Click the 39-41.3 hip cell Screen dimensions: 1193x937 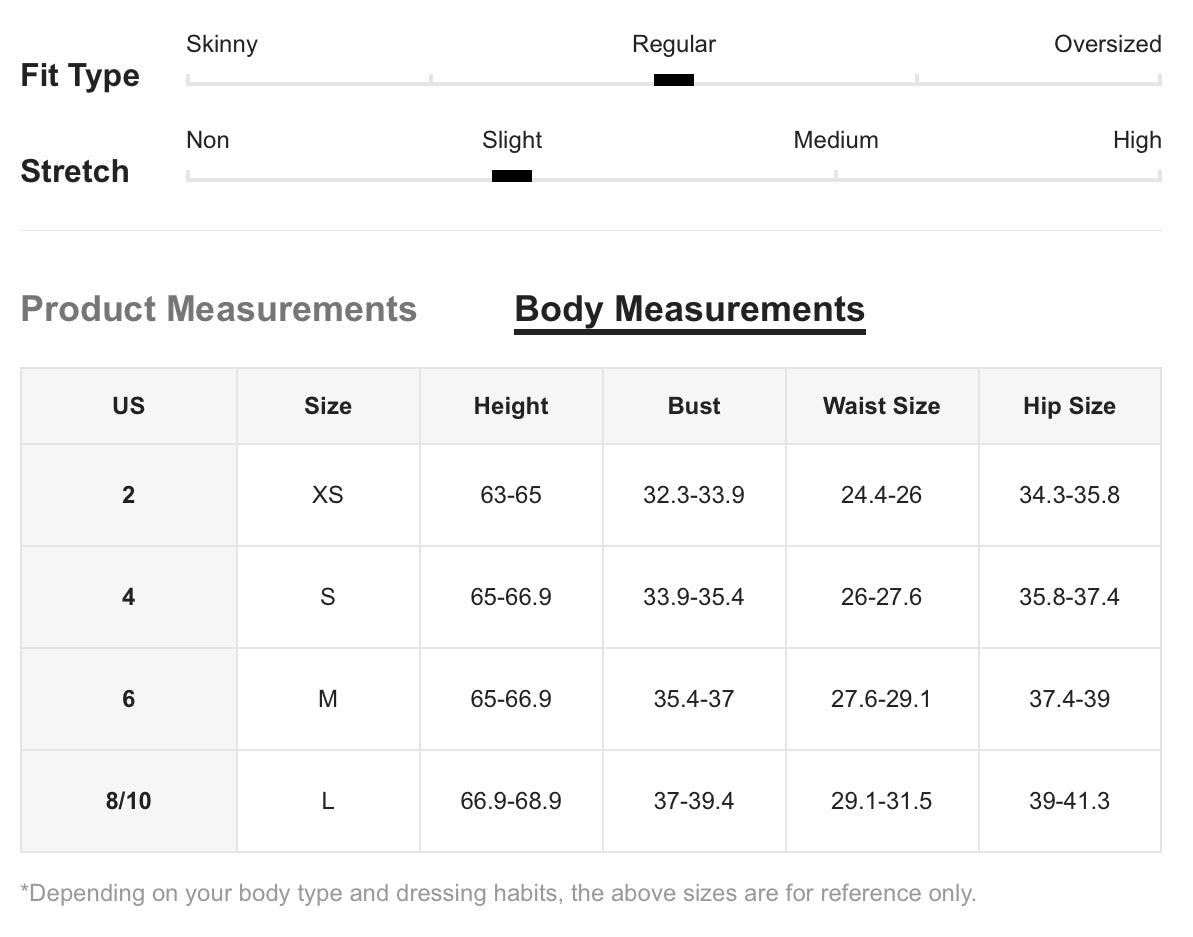1069,801
